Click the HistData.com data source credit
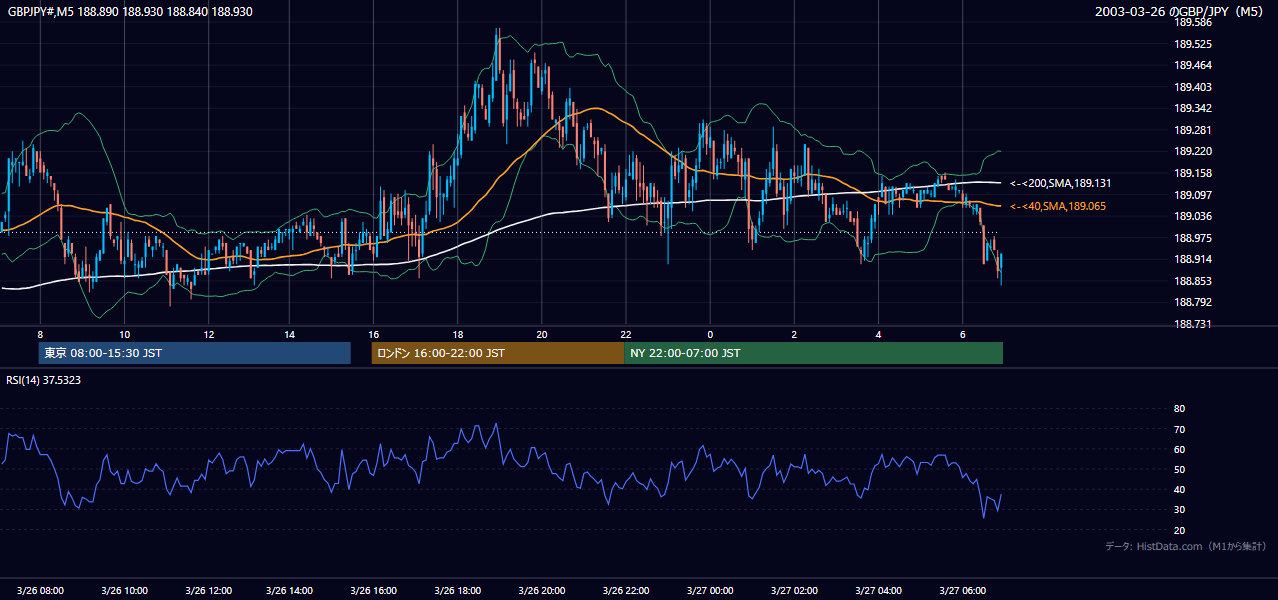 (x=1185, y=546)
